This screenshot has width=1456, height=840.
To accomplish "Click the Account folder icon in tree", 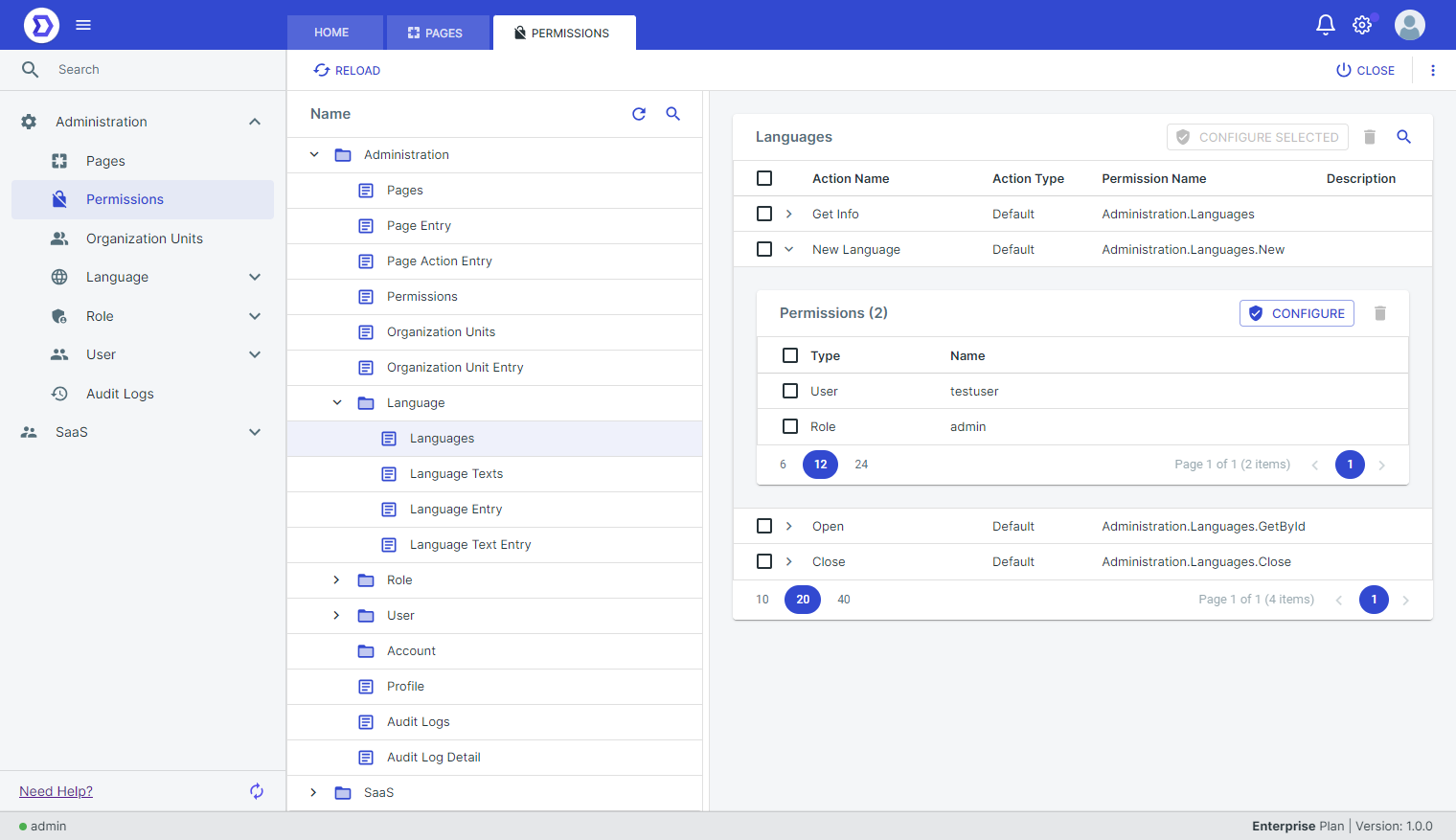I will (366, 651).
